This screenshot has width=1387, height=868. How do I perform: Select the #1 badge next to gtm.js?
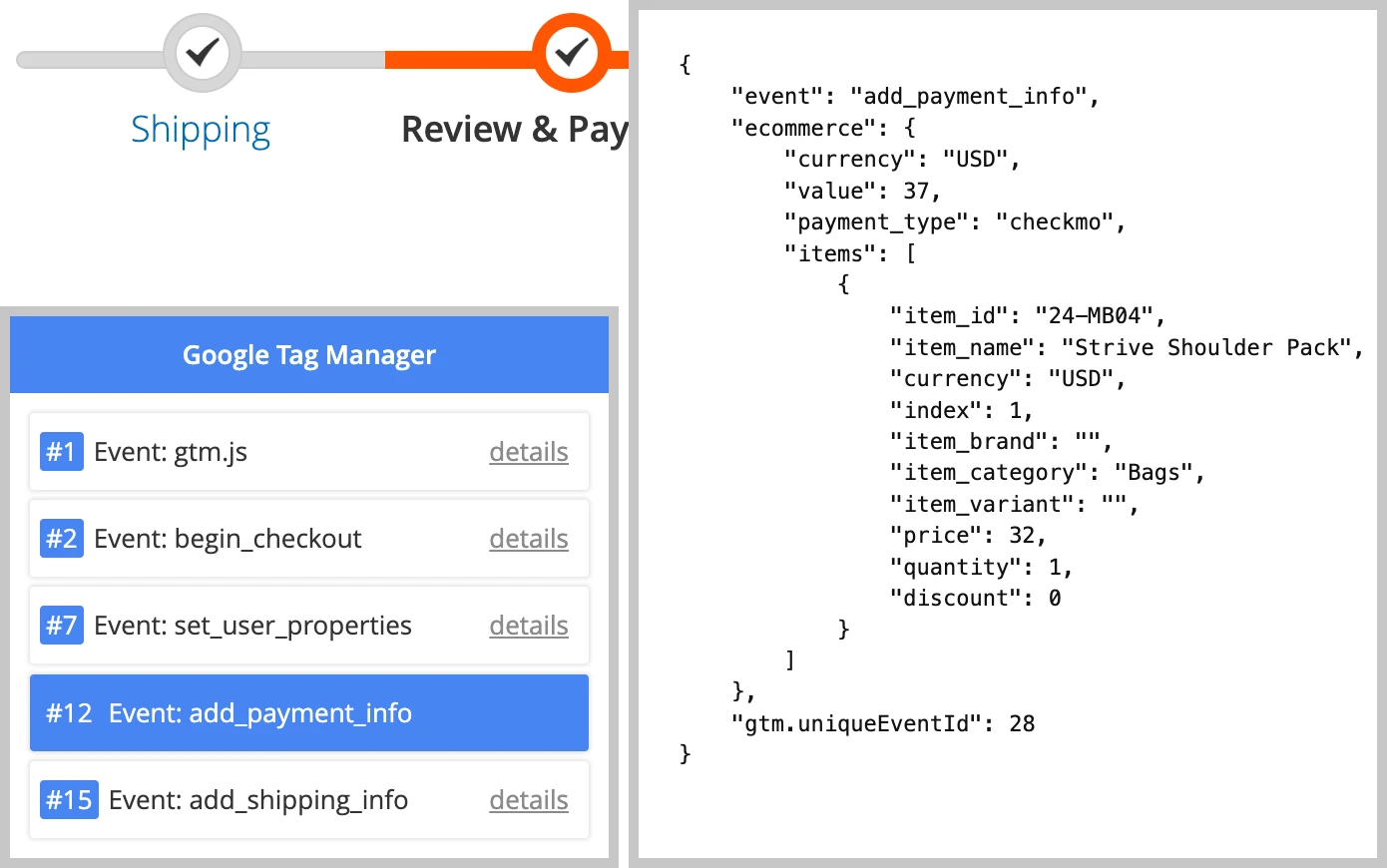(61, 452)
